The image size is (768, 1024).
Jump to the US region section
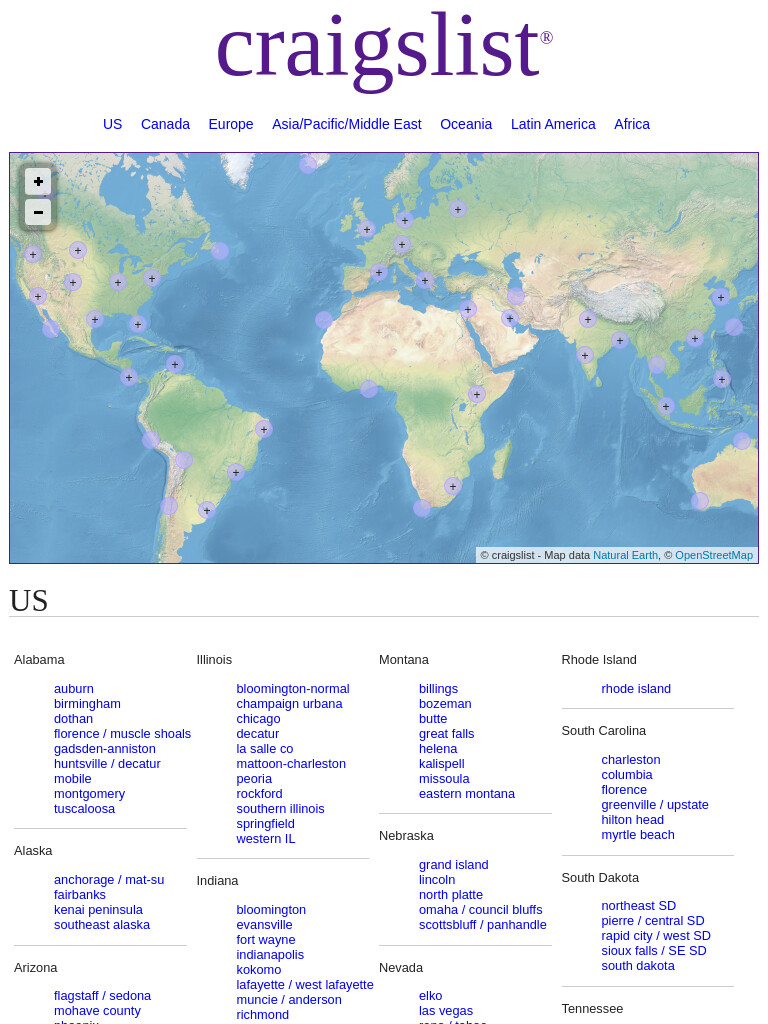(x=112, y=124)
